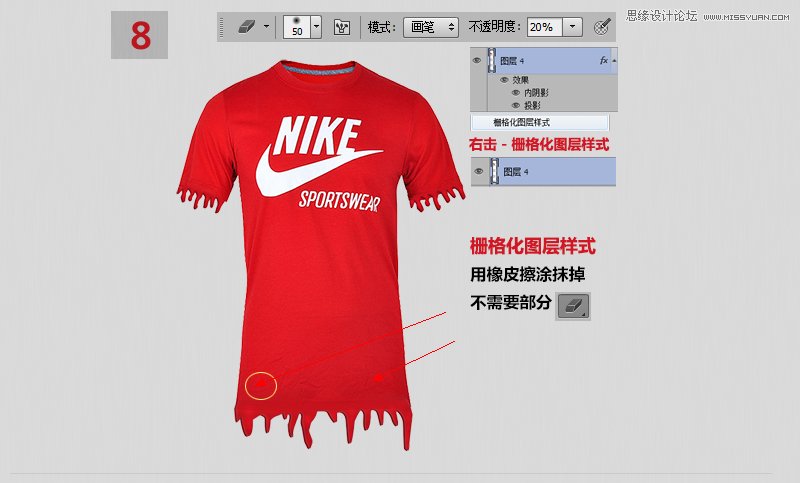The height and width of the screenshot is (483, 800).
Task: Click thumbnail of rasterized 图层 4 without fx
Action: pos(494,171)
